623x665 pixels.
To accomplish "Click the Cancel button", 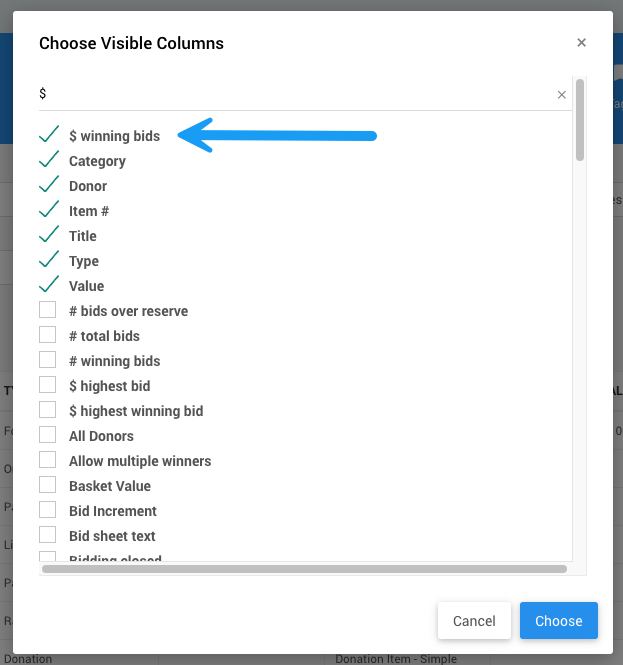I will point(474,621).
